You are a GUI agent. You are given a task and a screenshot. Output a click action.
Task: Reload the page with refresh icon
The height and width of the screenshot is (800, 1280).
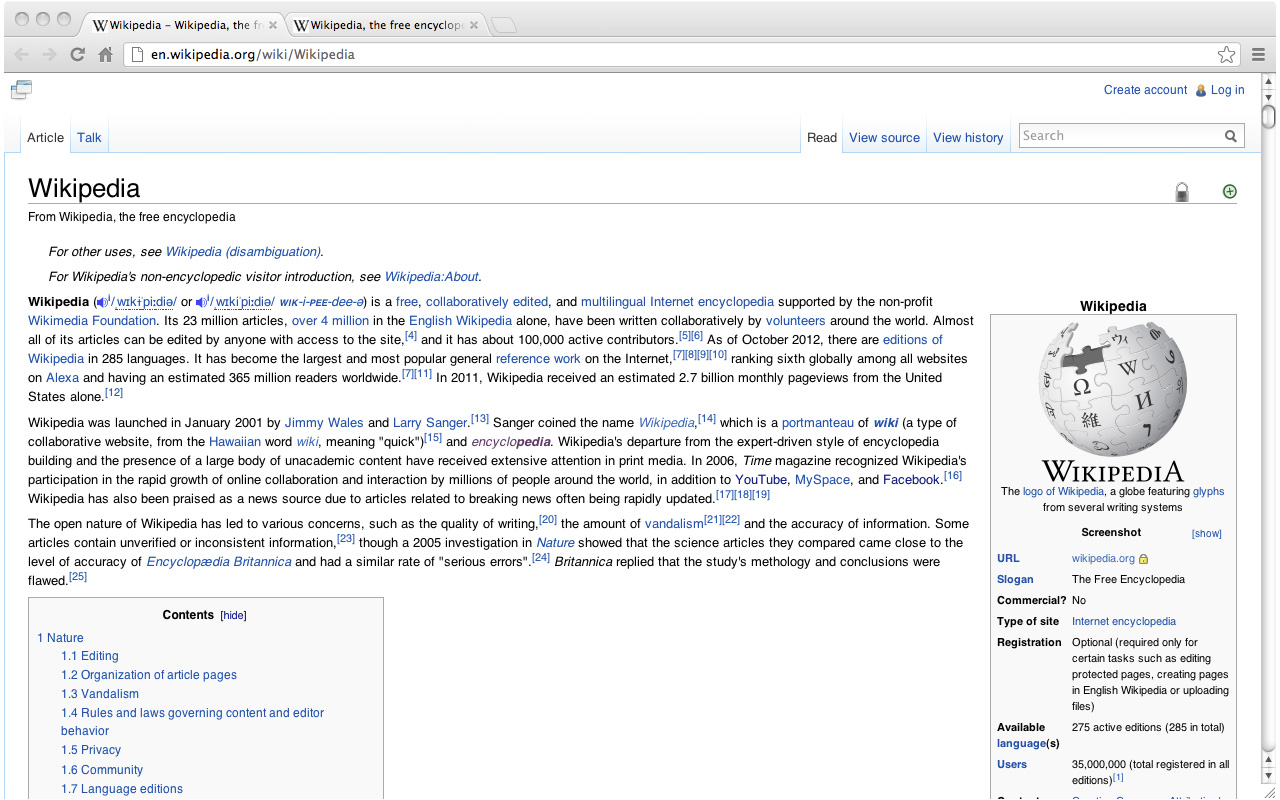[77, 55]
